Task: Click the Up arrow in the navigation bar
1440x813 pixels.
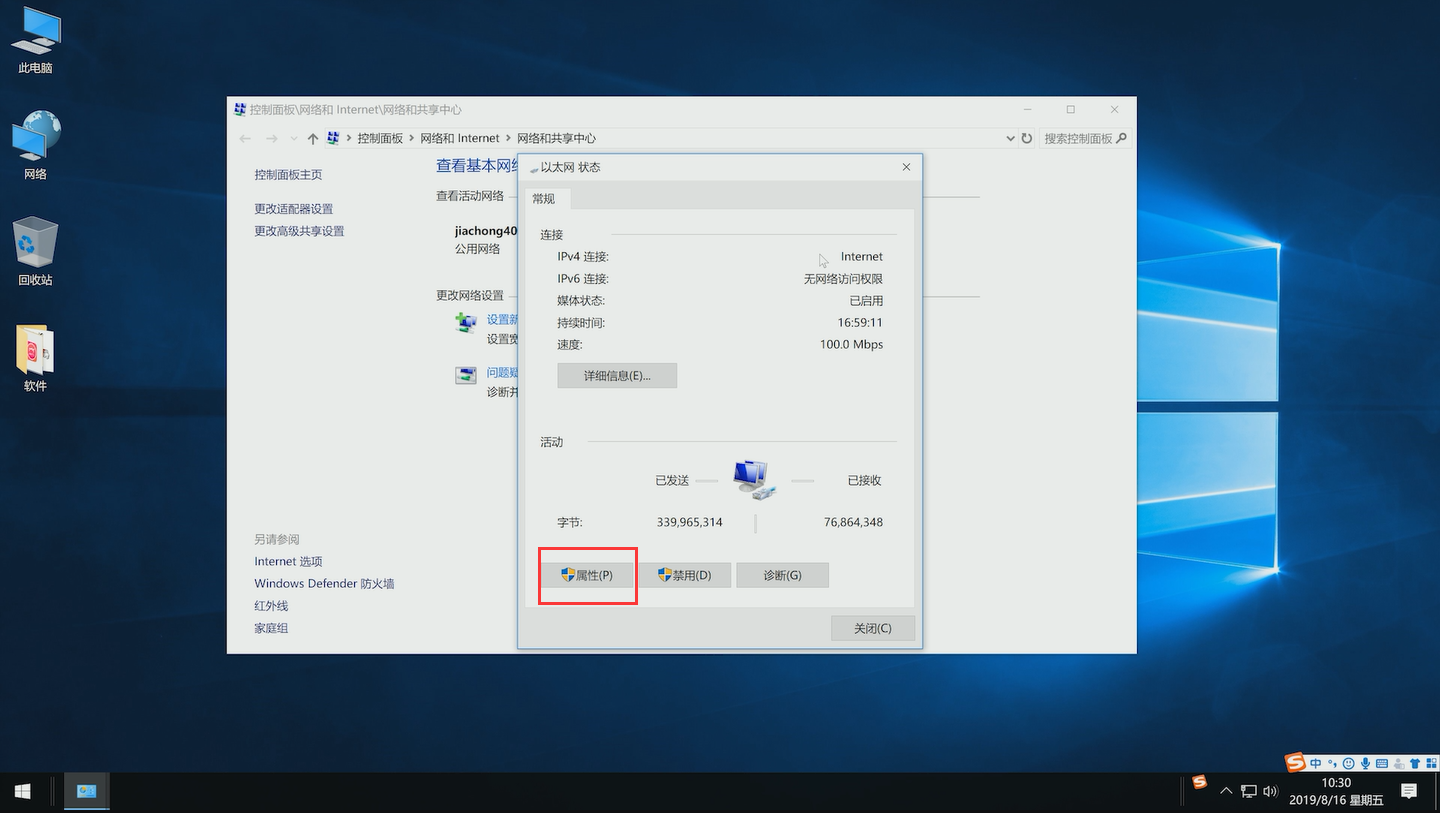Action: [x=313, y=138]
